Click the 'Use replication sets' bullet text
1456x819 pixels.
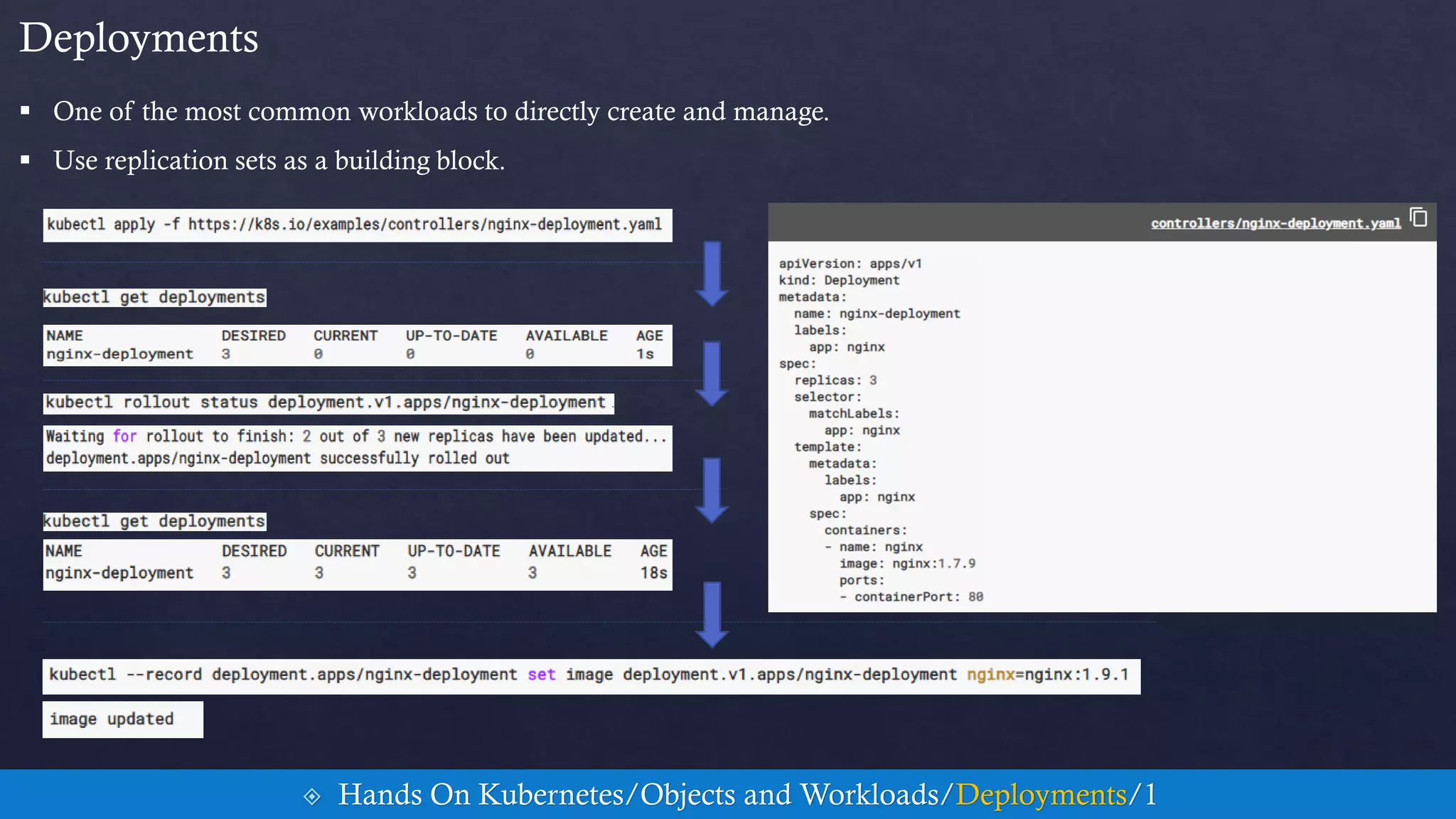click(279, 161)
